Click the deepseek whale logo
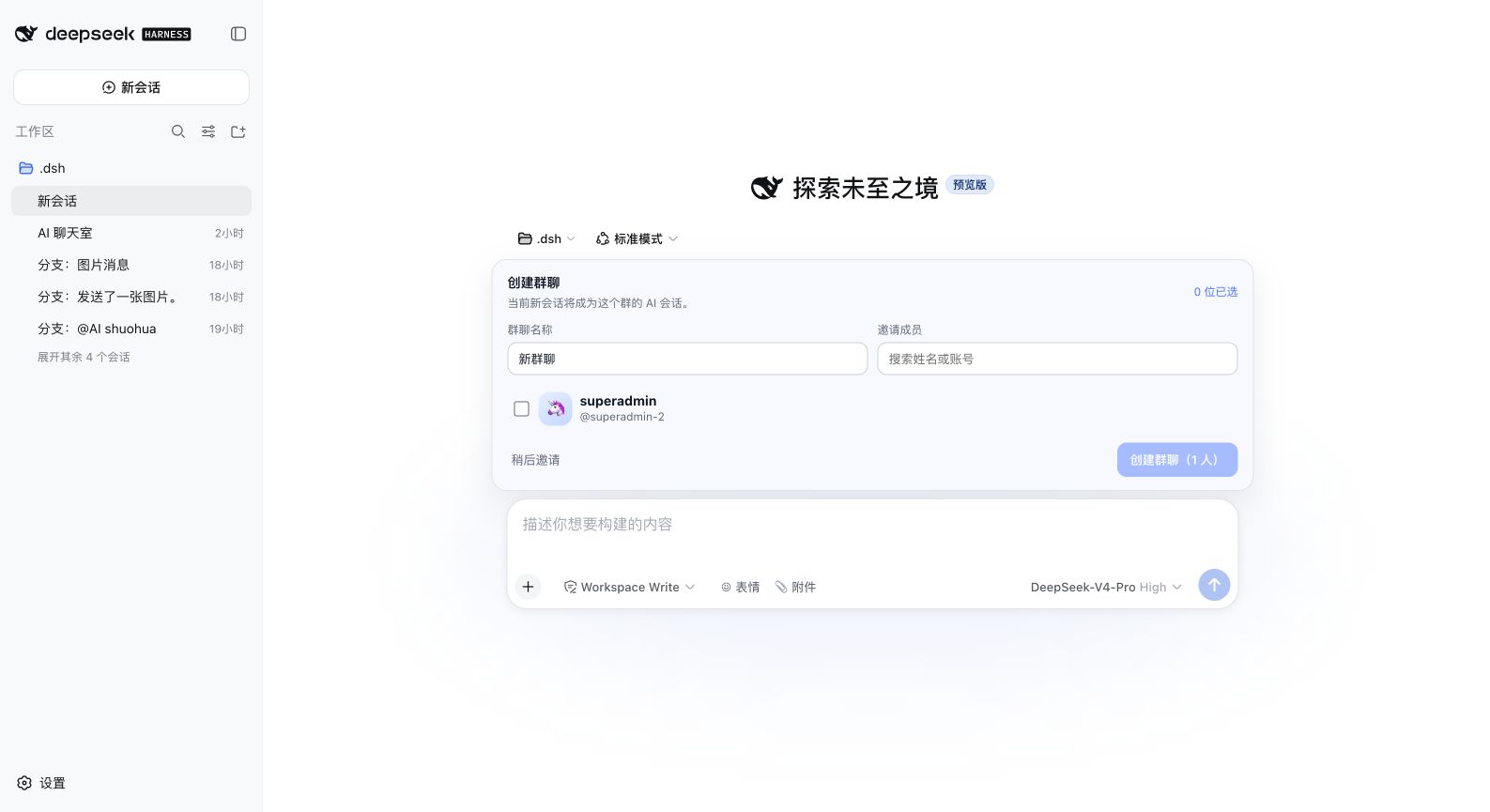Viewport: 1490px width, 812px height. pos(26,34)
